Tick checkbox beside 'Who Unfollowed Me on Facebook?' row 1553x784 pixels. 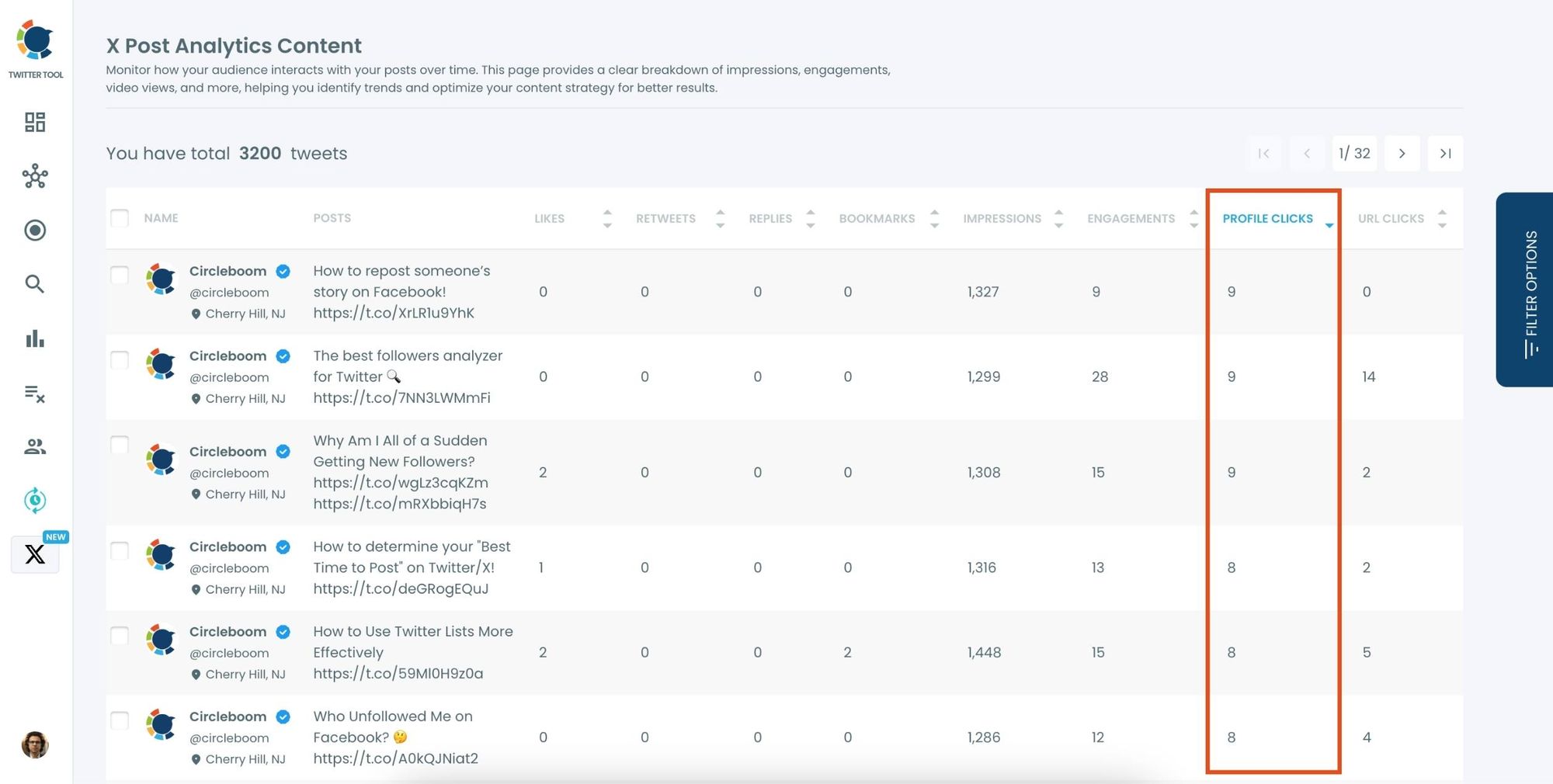(x=120, y=720)
